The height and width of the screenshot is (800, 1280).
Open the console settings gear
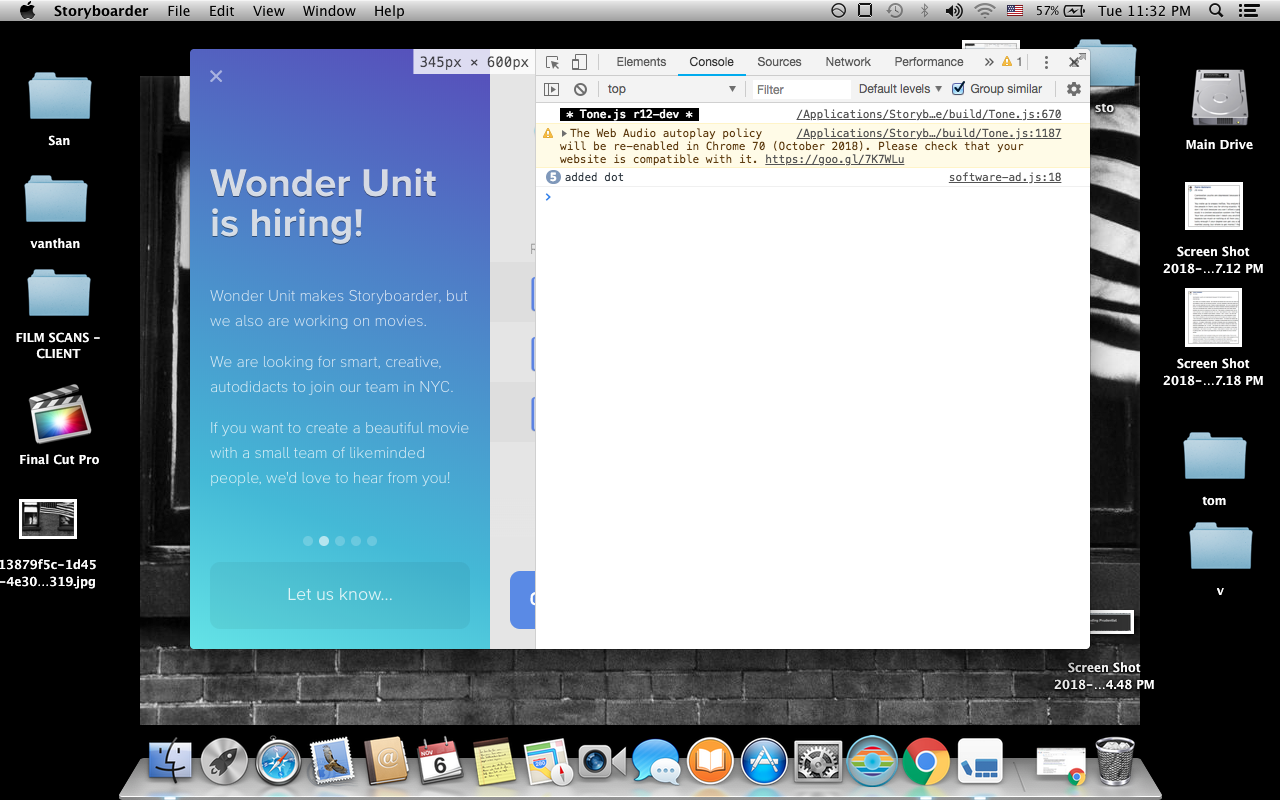[x=1073, y=89]
